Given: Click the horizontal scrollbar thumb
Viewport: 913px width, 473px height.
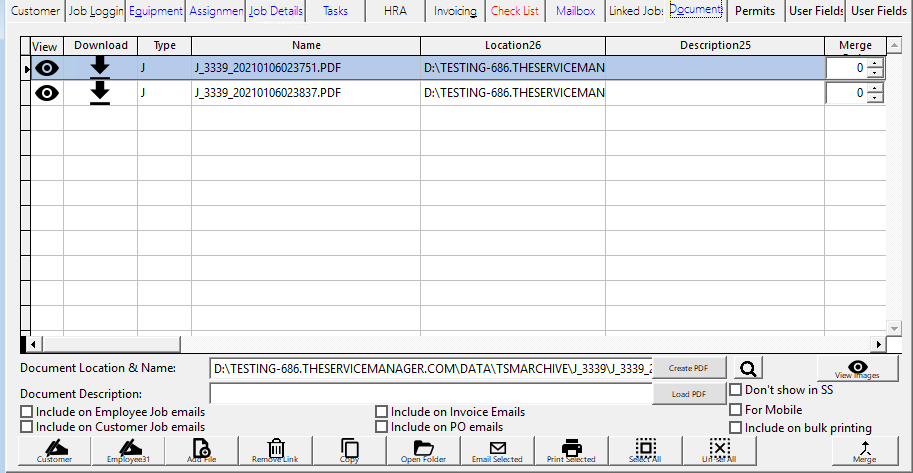Looking at the screenshot, I should click(111, 344).
